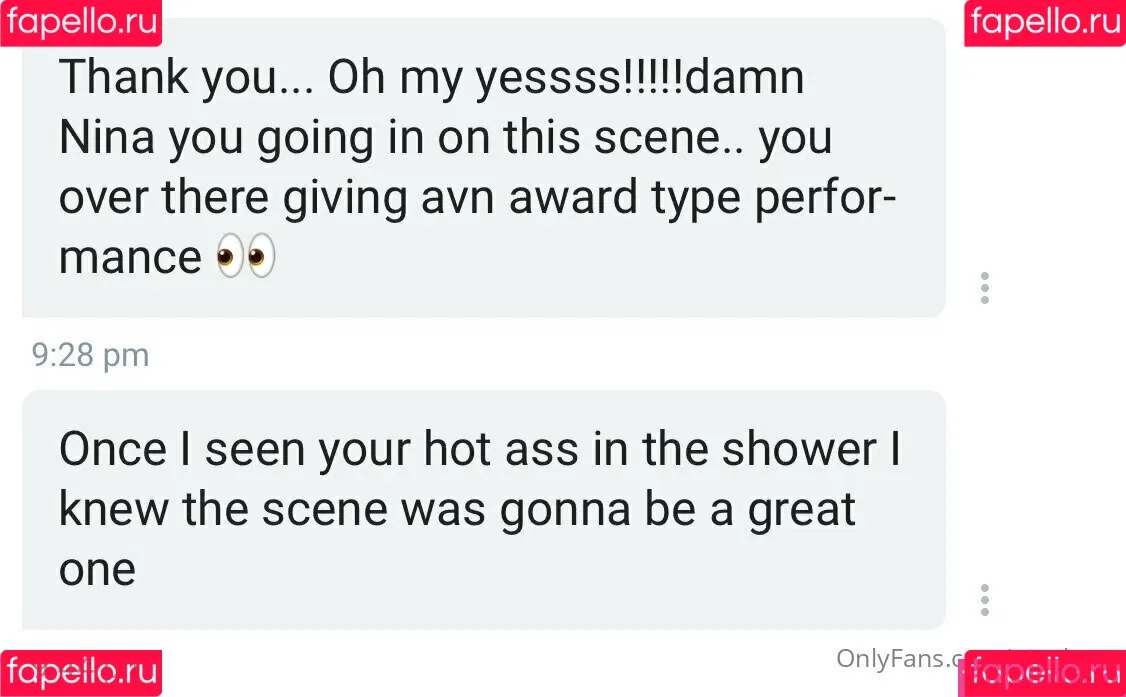Screen dimensions: 1126x697
Task: Click the 'knew the scene was gonna' line
Action: point(344,510)
